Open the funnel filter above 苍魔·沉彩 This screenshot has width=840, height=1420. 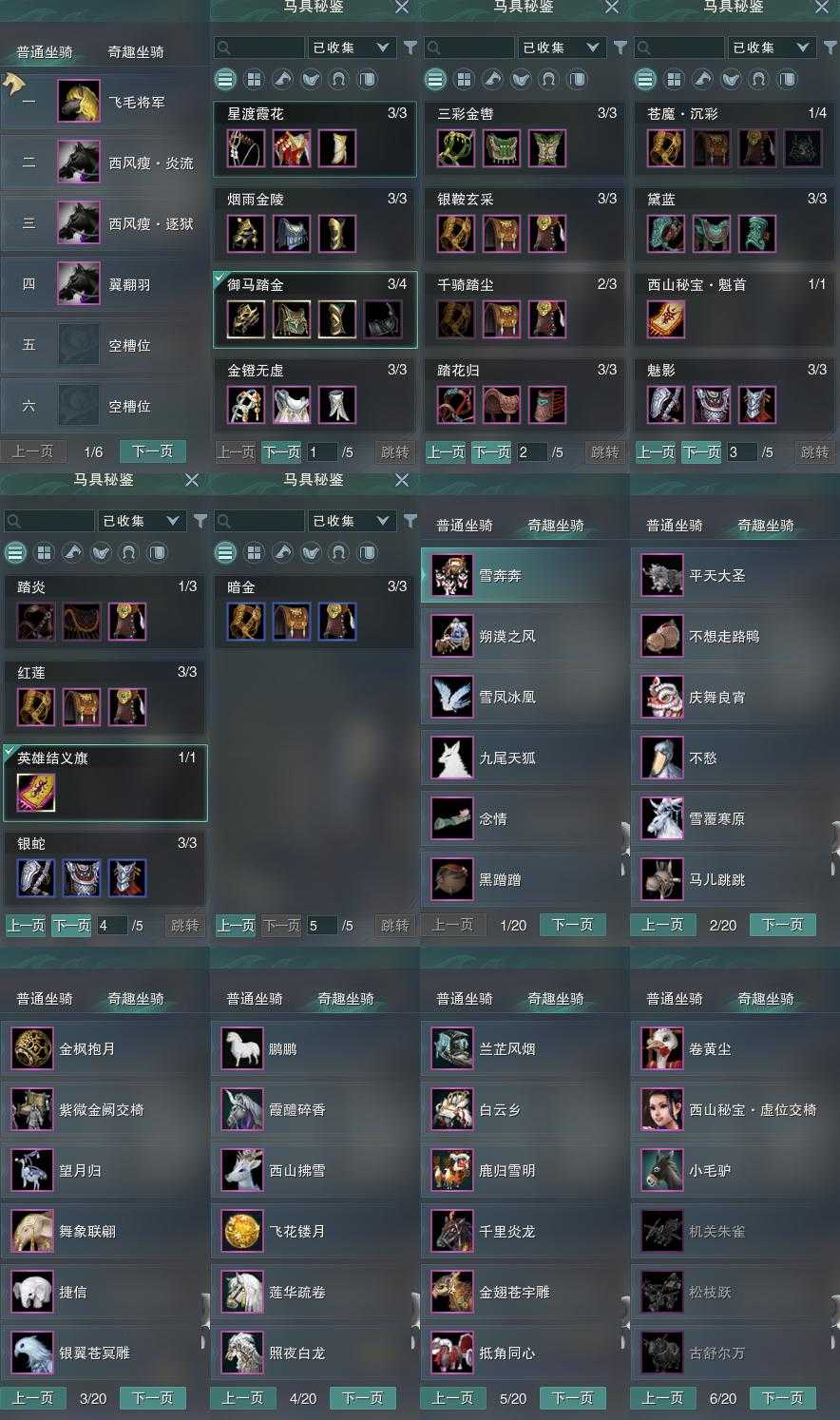[x=830, y=47]
